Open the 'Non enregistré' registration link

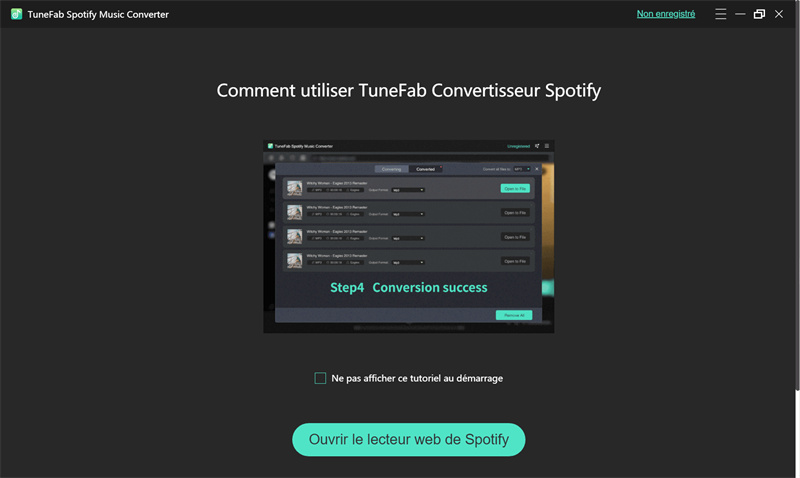tap(666, 14)
